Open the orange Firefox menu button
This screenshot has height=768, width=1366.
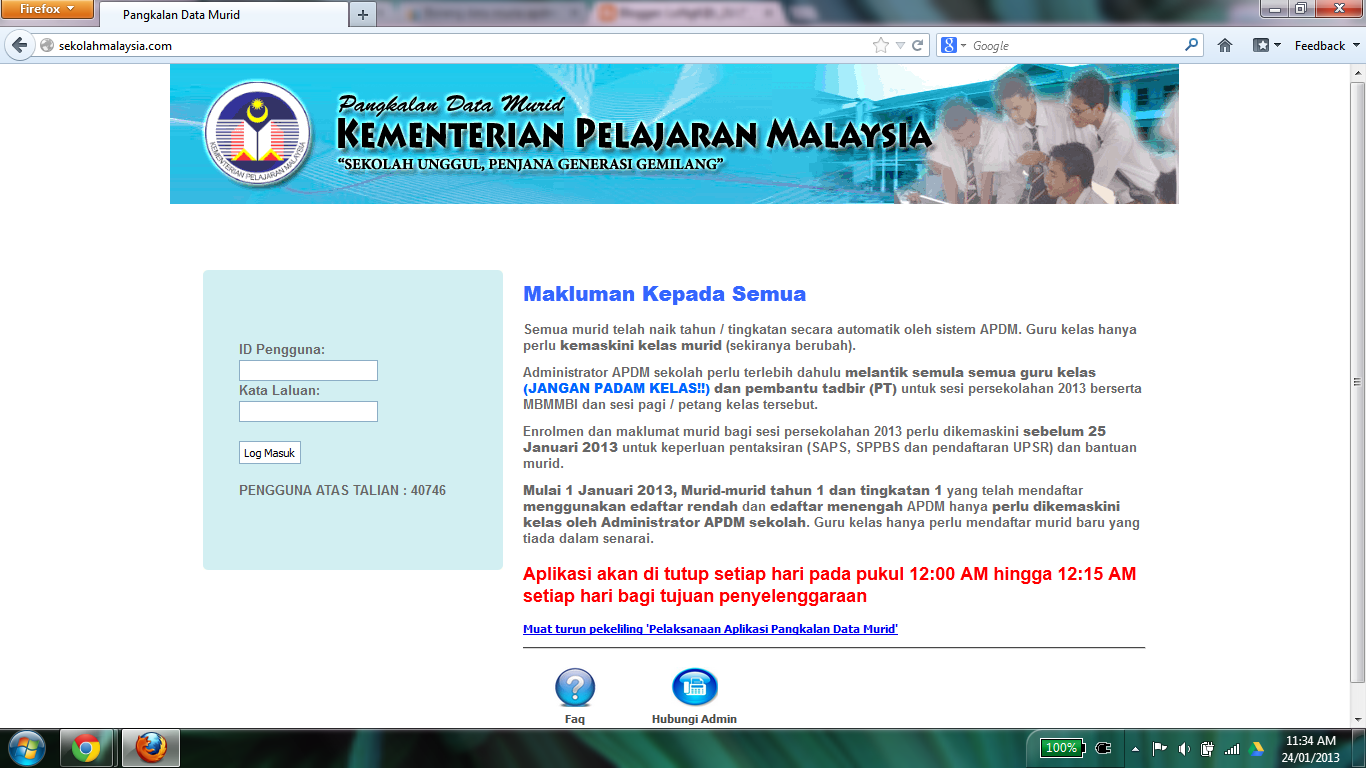[x=44, y=9]
